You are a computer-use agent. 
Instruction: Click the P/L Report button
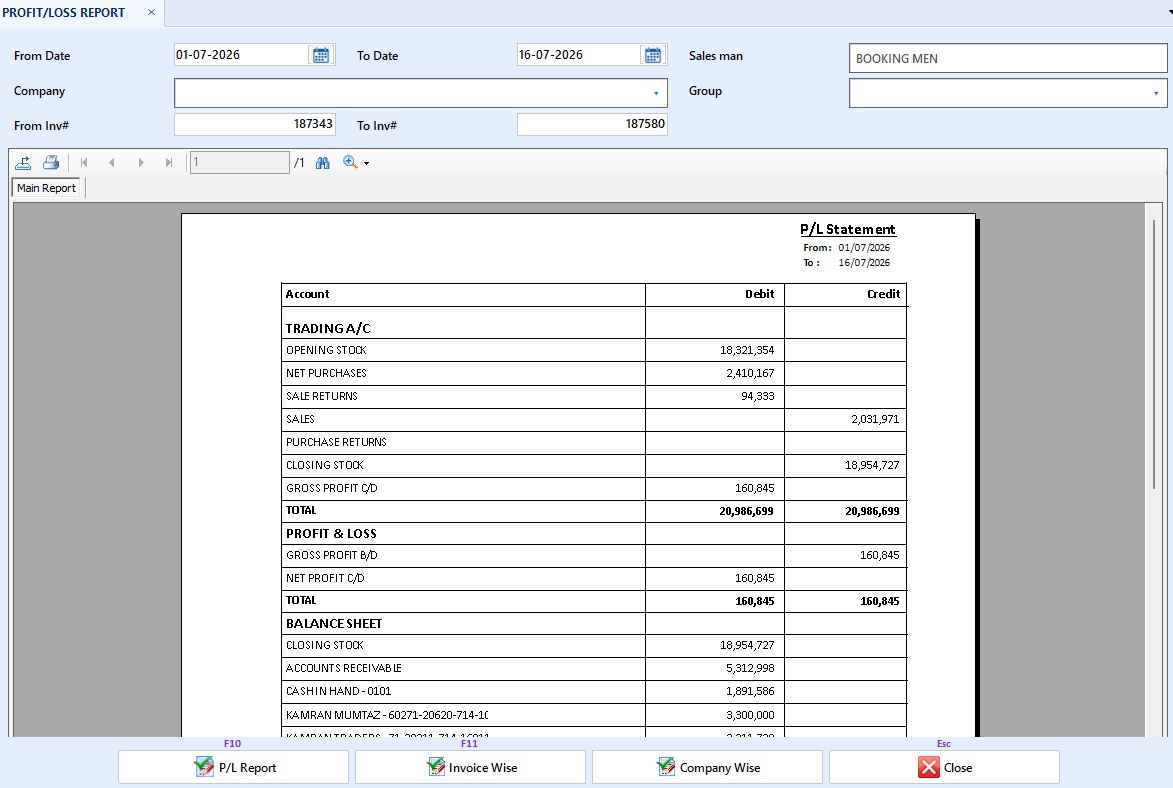[x=233, y=767]
